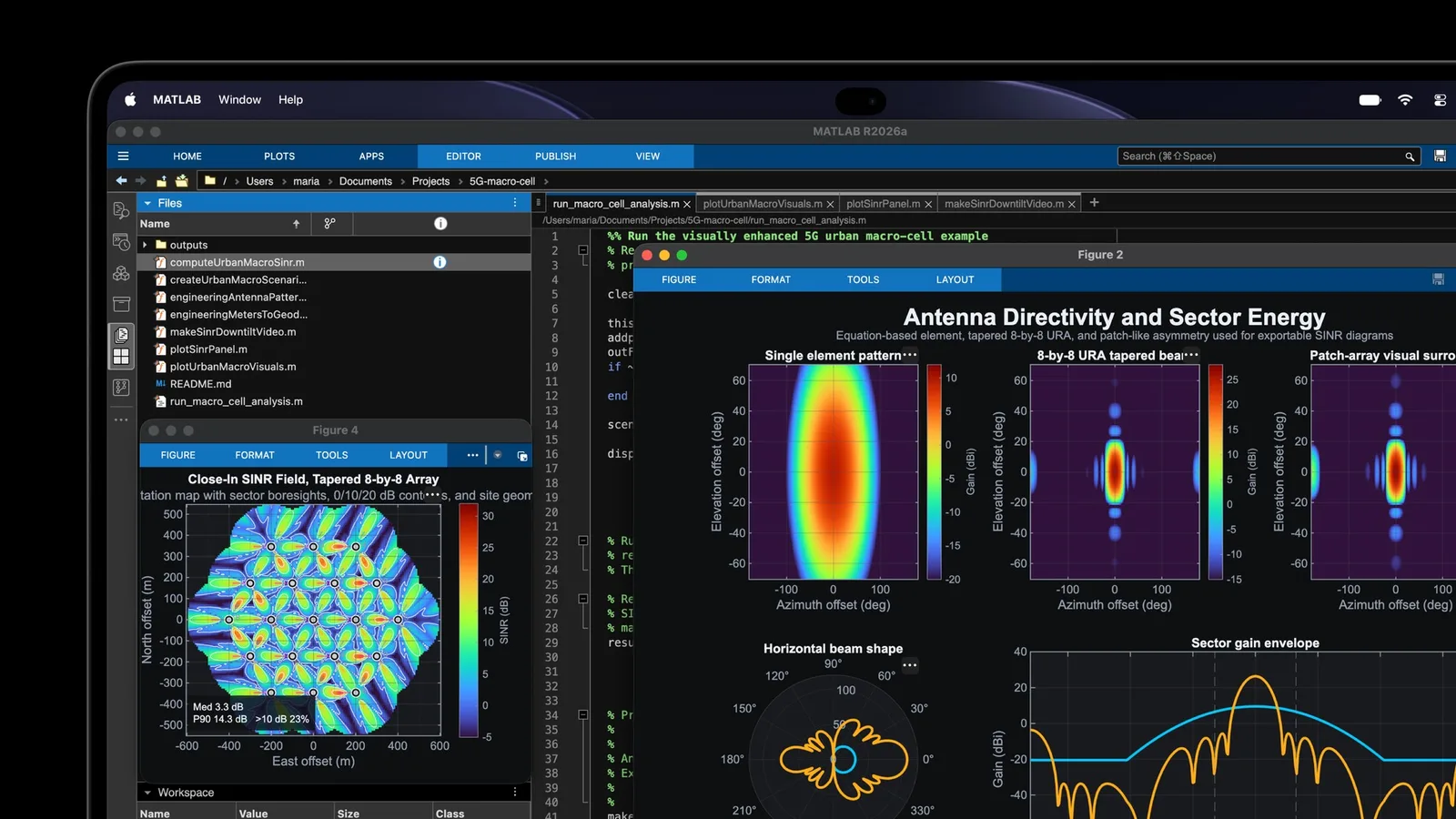Image resolution: width=1456 pixels, height=819 pixels.
Task: Click info icon on computeUrbanMacroSinr.m row
Action: (440, 262)
